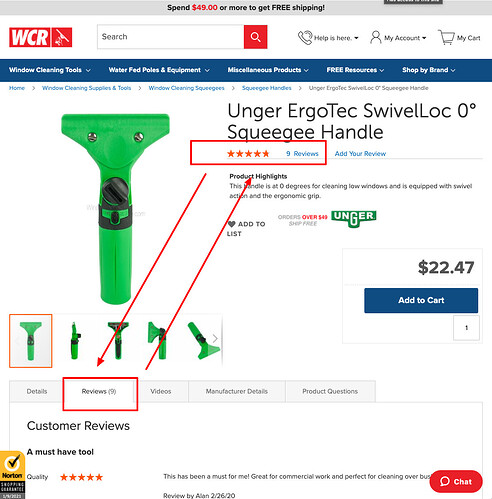The width and height of the screenshot is (492, 499).
Task: Click the Add to List heart icon
Action: pos(232,224)
